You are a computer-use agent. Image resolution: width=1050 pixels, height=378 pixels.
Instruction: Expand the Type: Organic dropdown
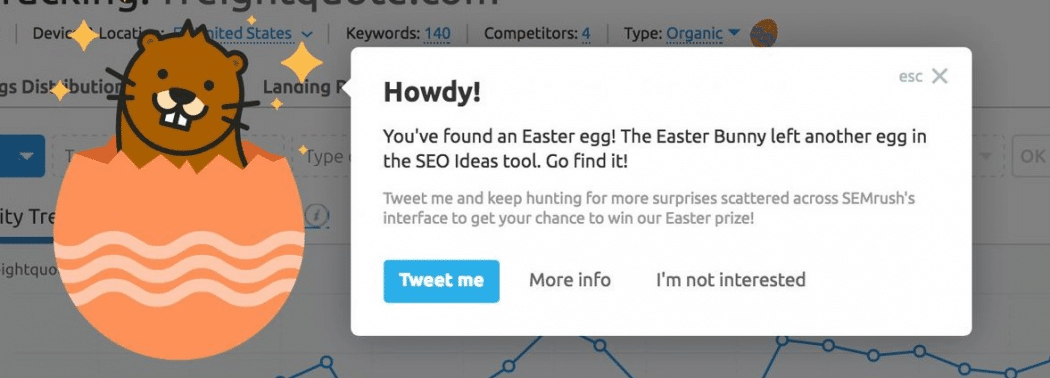[x=702, y=33]
